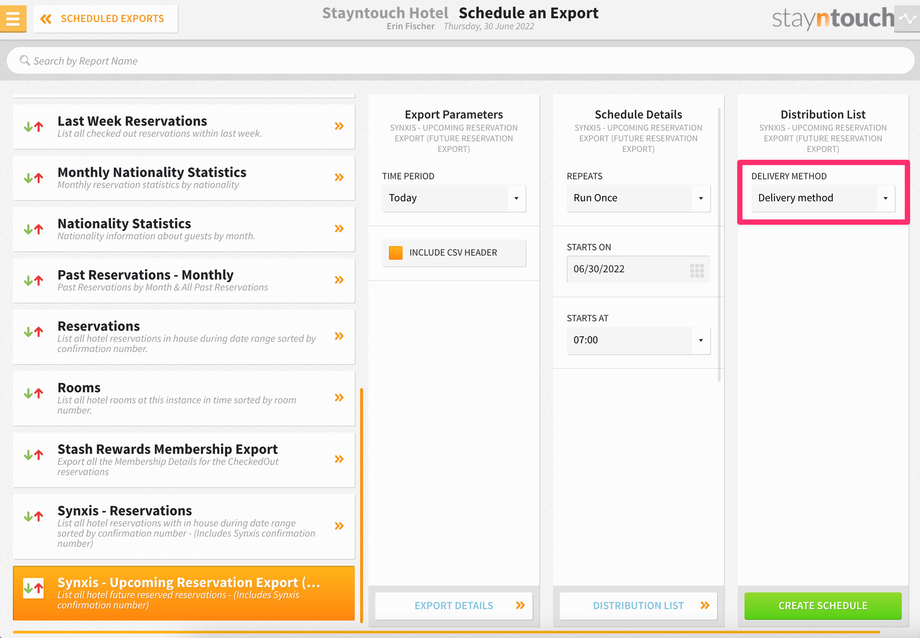This screenshot has width=920, height=638.
Task: Focus the Search by Report Name field
Action: pos(460,60)
